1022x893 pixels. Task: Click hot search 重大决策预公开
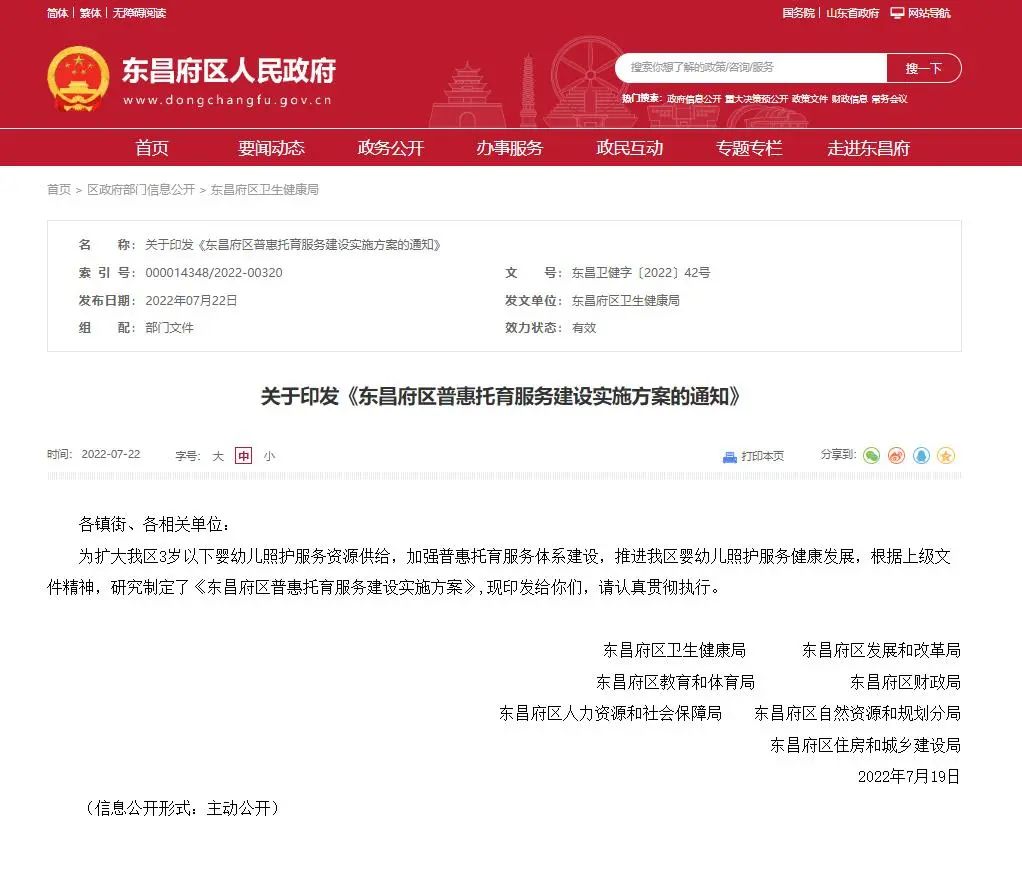coord(757,99)
